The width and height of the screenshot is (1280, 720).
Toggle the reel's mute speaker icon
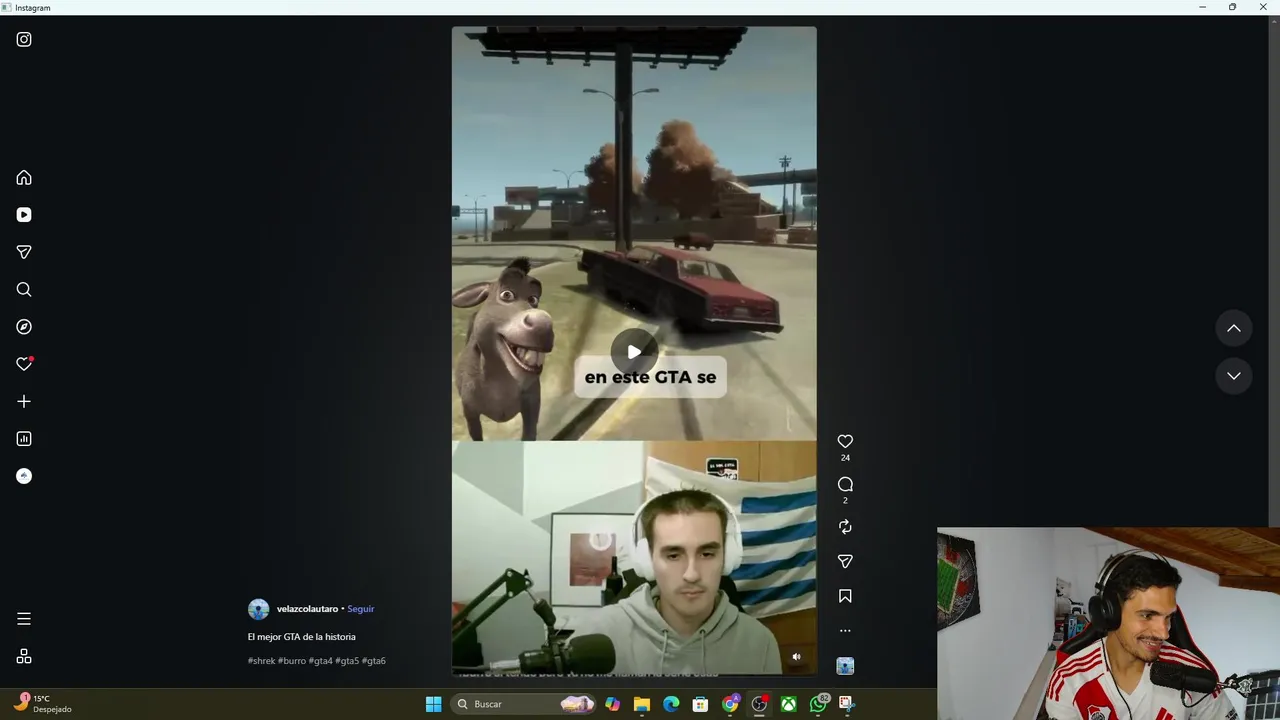point(796,657)
